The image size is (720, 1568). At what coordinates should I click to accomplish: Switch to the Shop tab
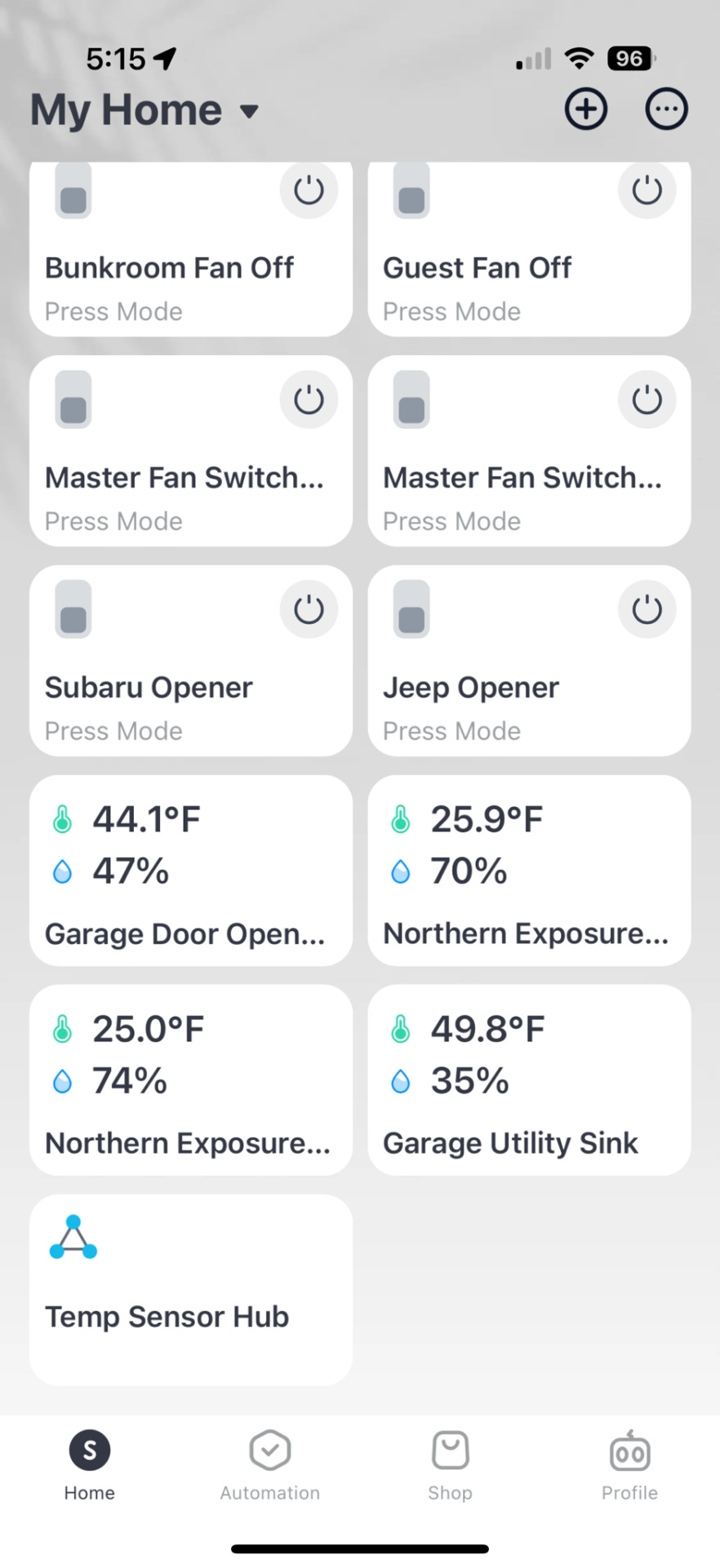450,1466
